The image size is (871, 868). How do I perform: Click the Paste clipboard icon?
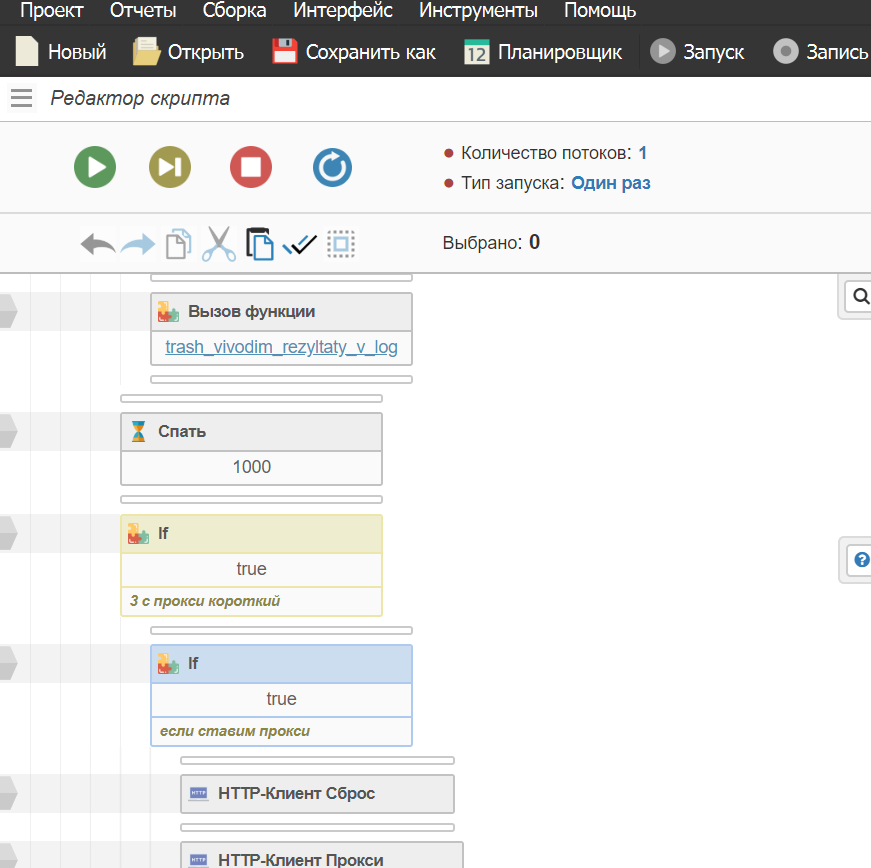coord(259,243)
